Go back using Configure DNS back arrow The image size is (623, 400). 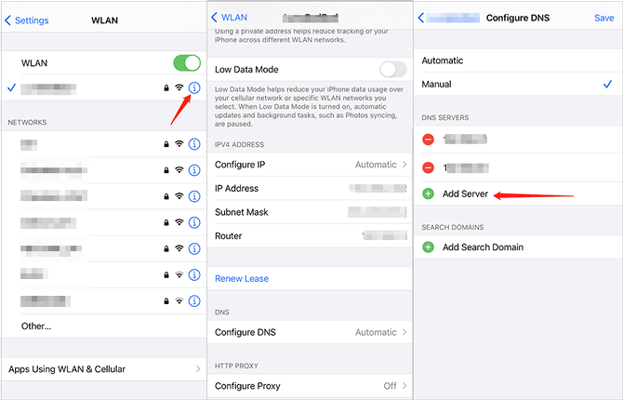pyautogui.click(x=421, y=18)
